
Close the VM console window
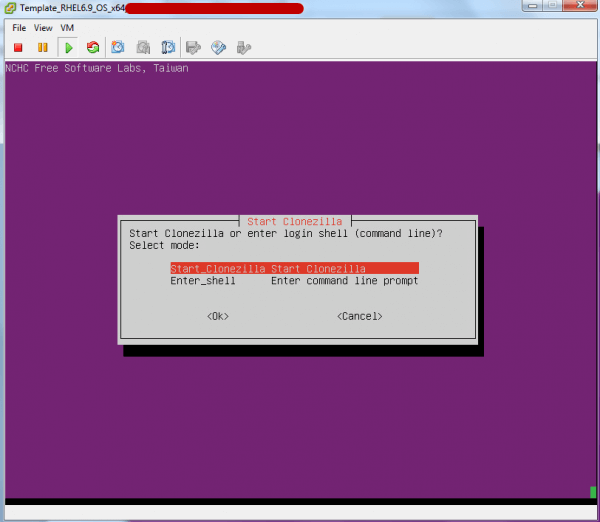580,5
